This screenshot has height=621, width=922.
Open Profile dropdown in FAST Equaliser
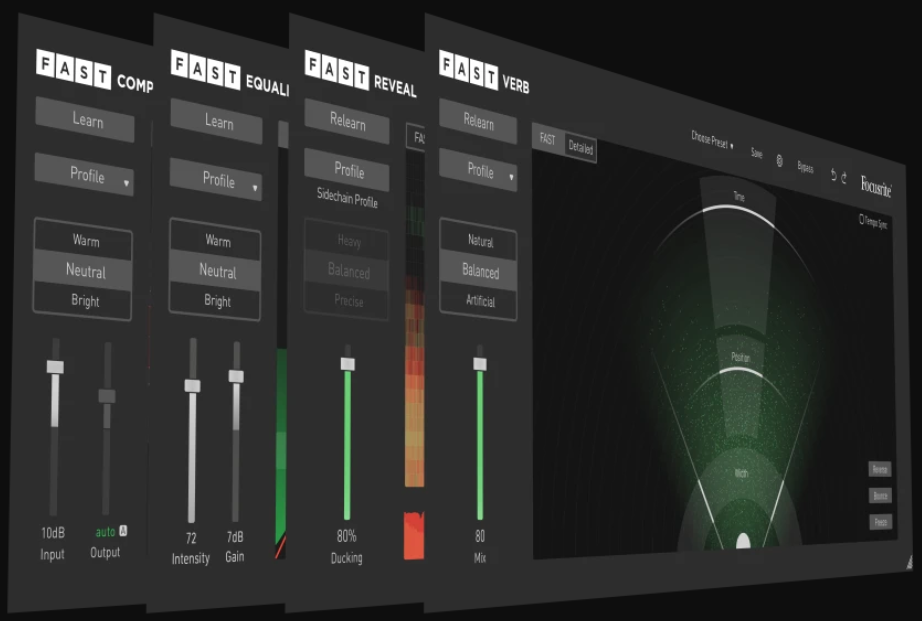pyautogui.click(x=216, y=179)
